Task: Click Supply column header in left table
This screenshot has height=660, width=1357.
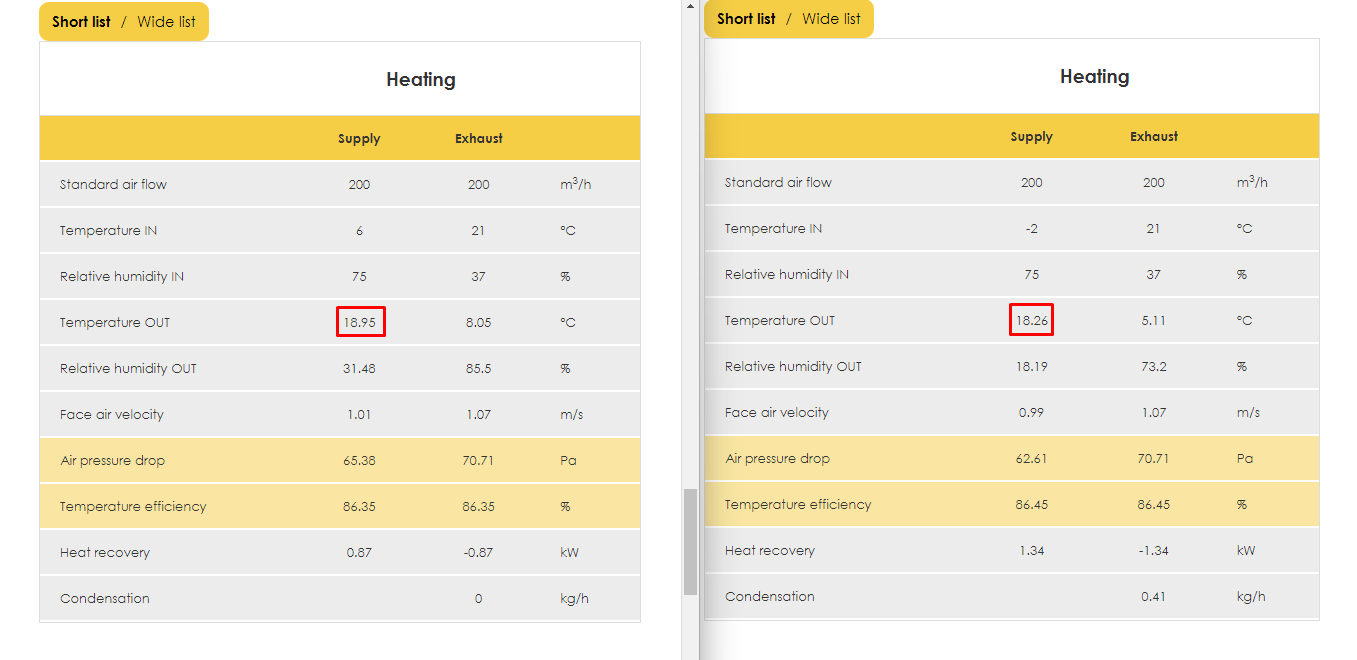Action: 359,139
